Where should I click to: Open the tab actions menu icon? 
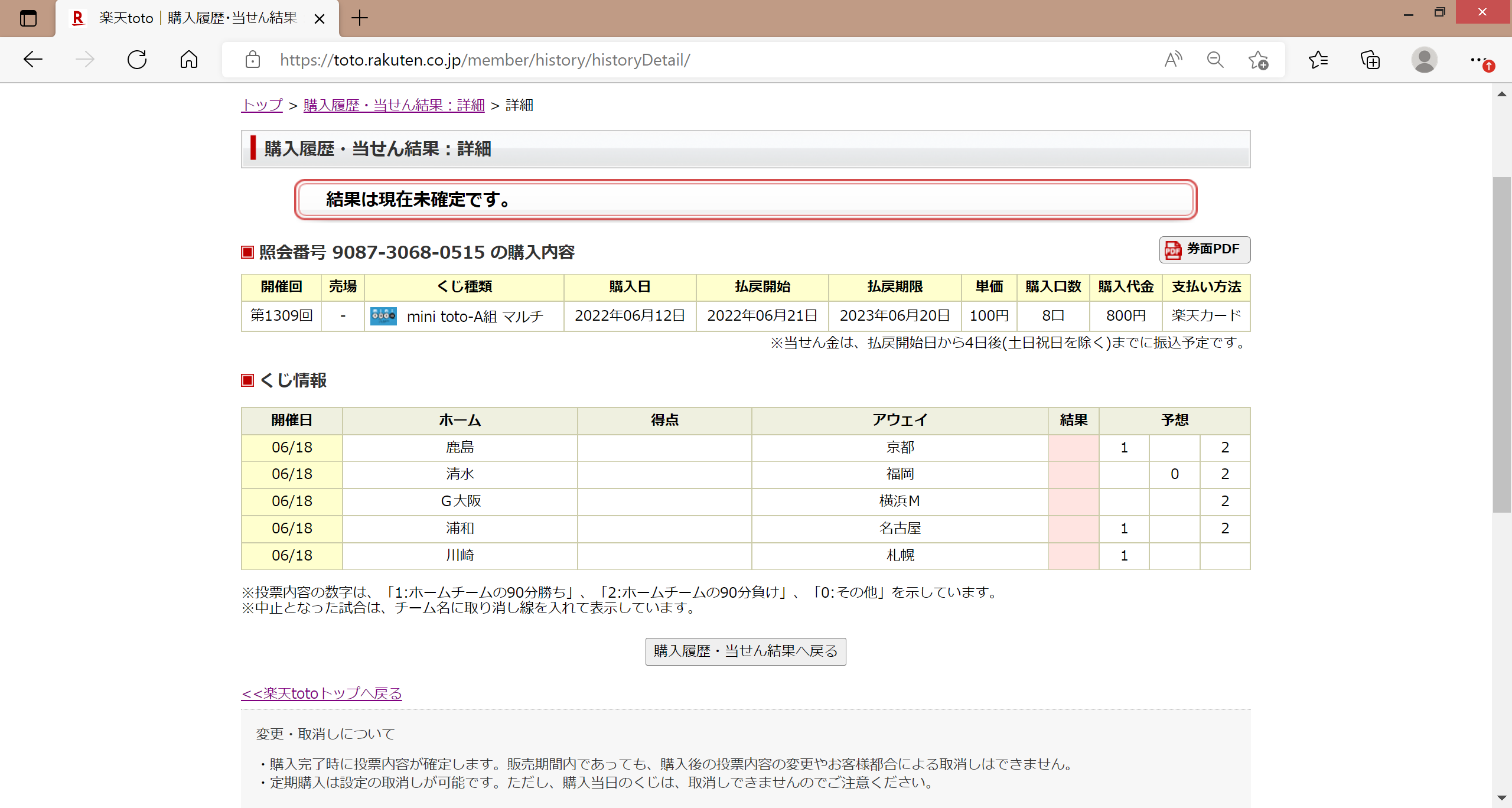(x=28, y=18)
